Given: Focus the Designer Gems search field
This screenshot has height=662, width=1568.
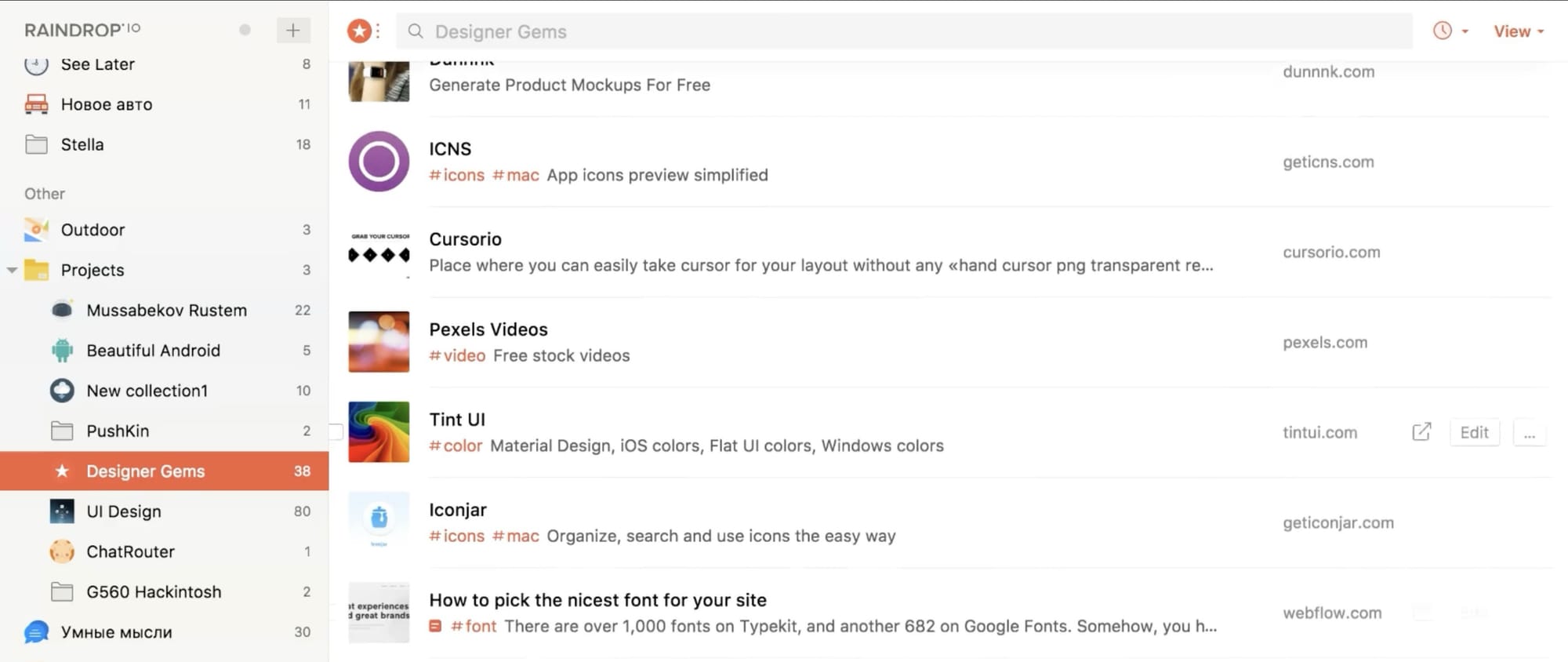Looking at the screenshot, I should pos(904,31).
